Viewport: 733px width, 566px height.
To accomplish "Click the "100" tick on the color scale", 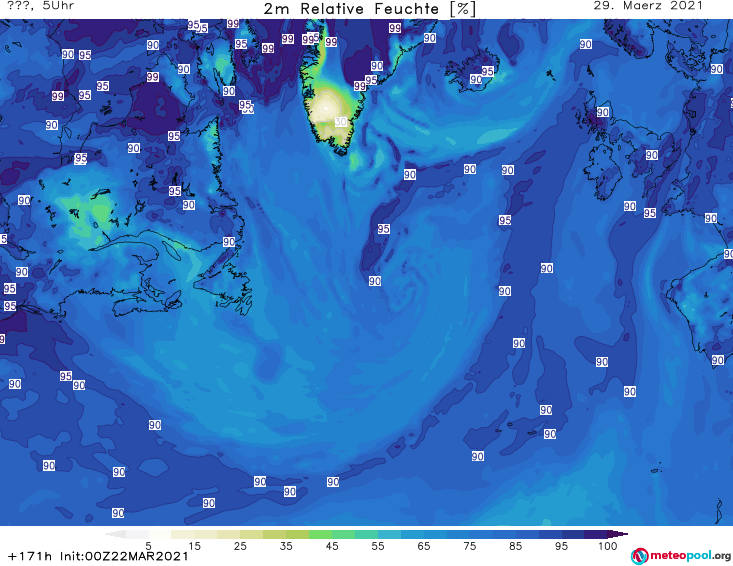I will (607, 546).
